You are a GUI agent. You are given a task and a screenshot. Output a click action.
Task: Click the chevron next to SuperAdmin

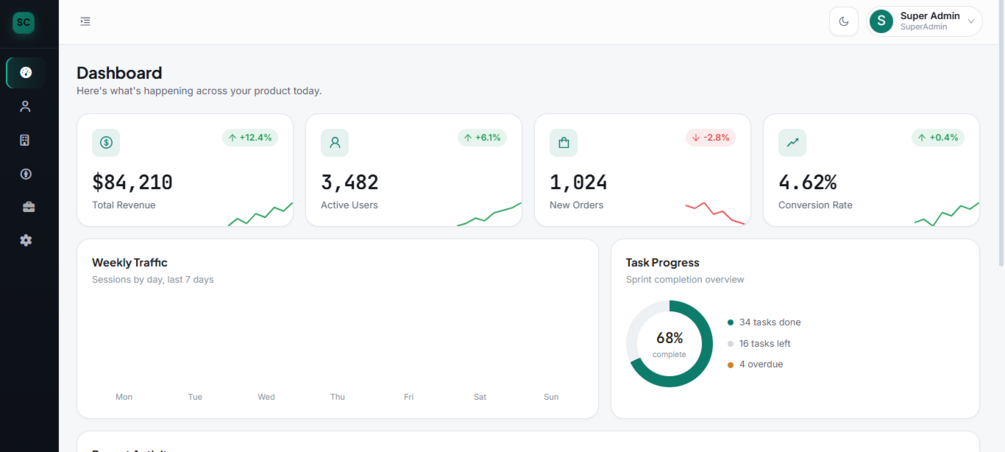[970, 22]
